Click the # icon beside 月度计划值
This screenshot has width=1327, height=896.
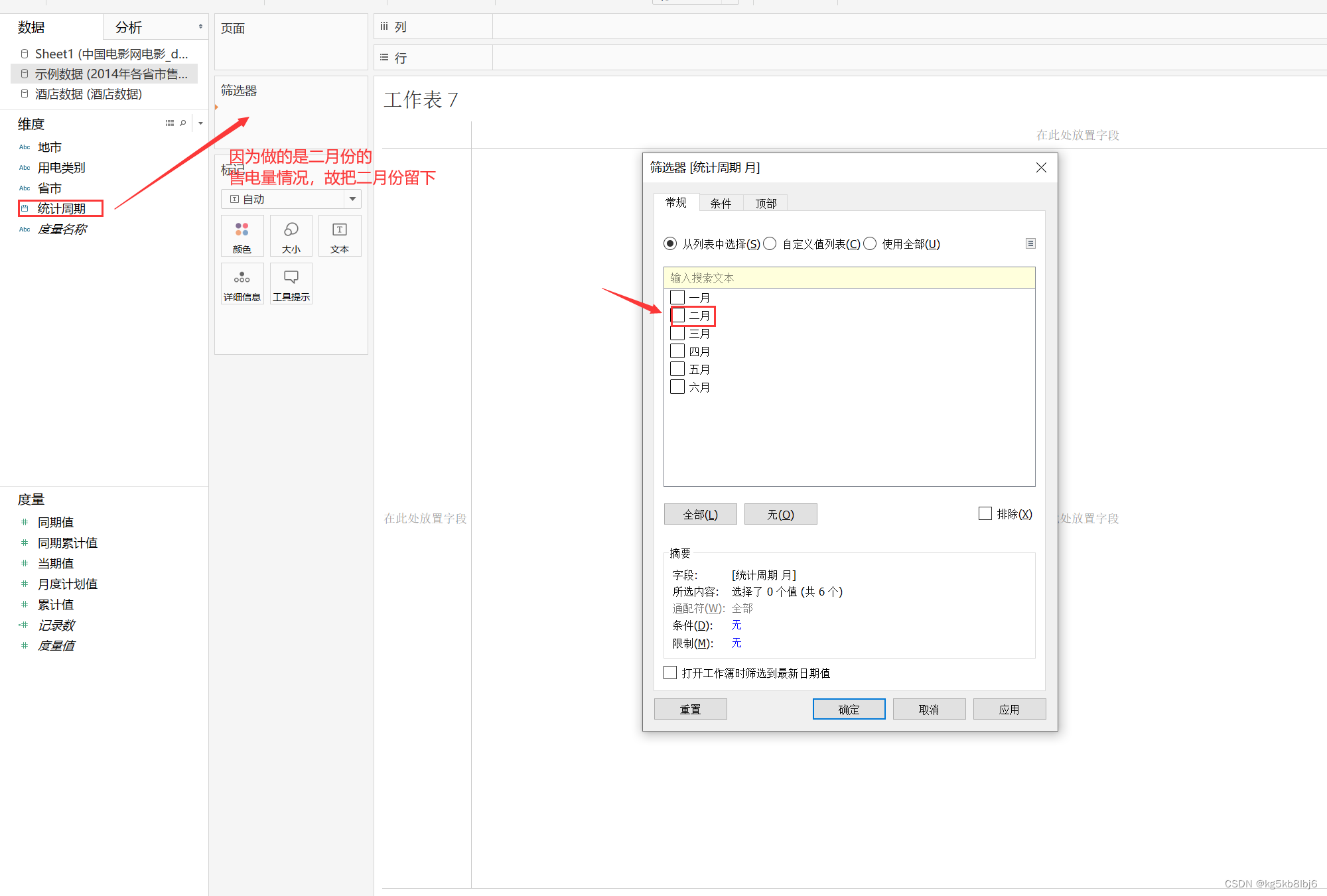click(25, 584)
